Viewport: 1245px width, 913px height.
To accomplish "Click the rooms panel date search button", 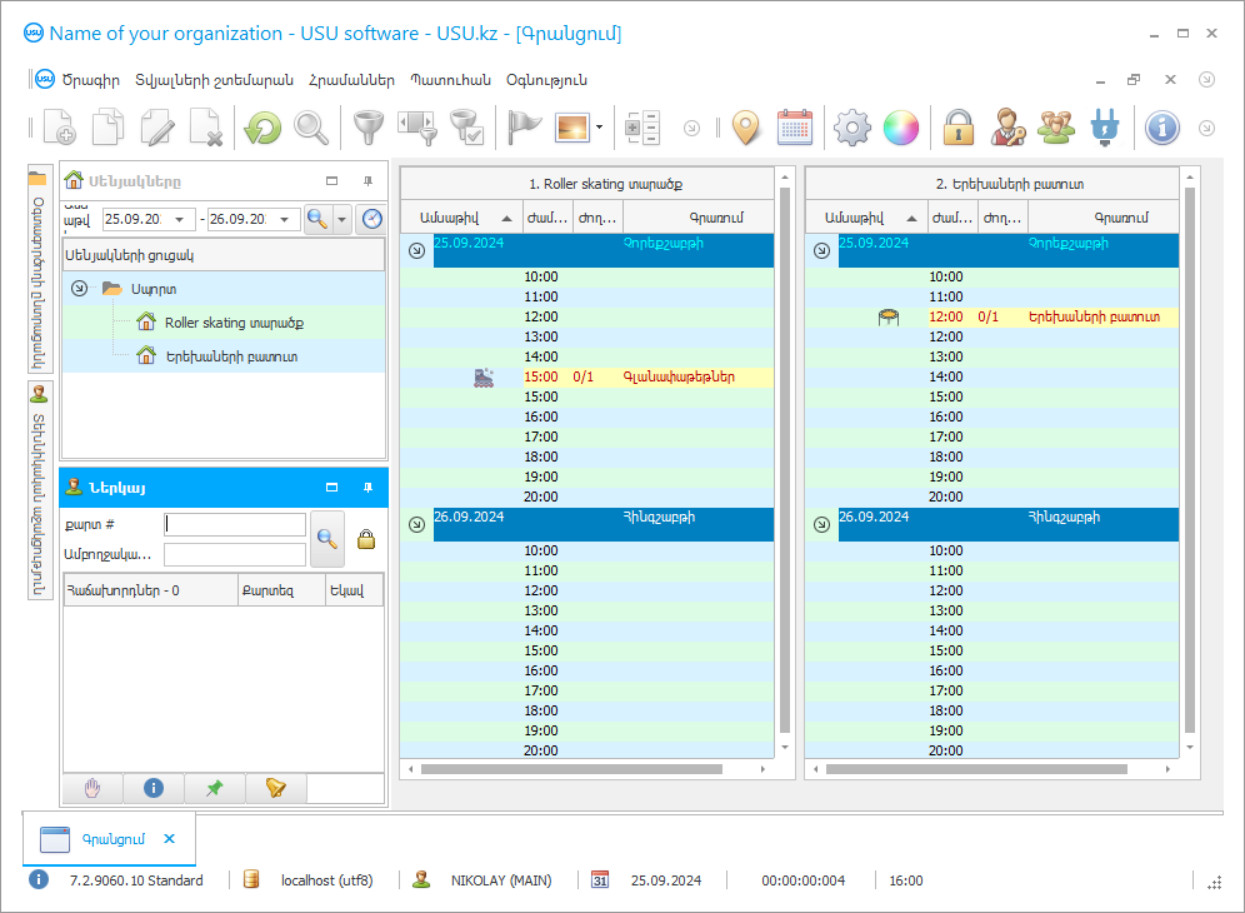I will coord(317,219).
